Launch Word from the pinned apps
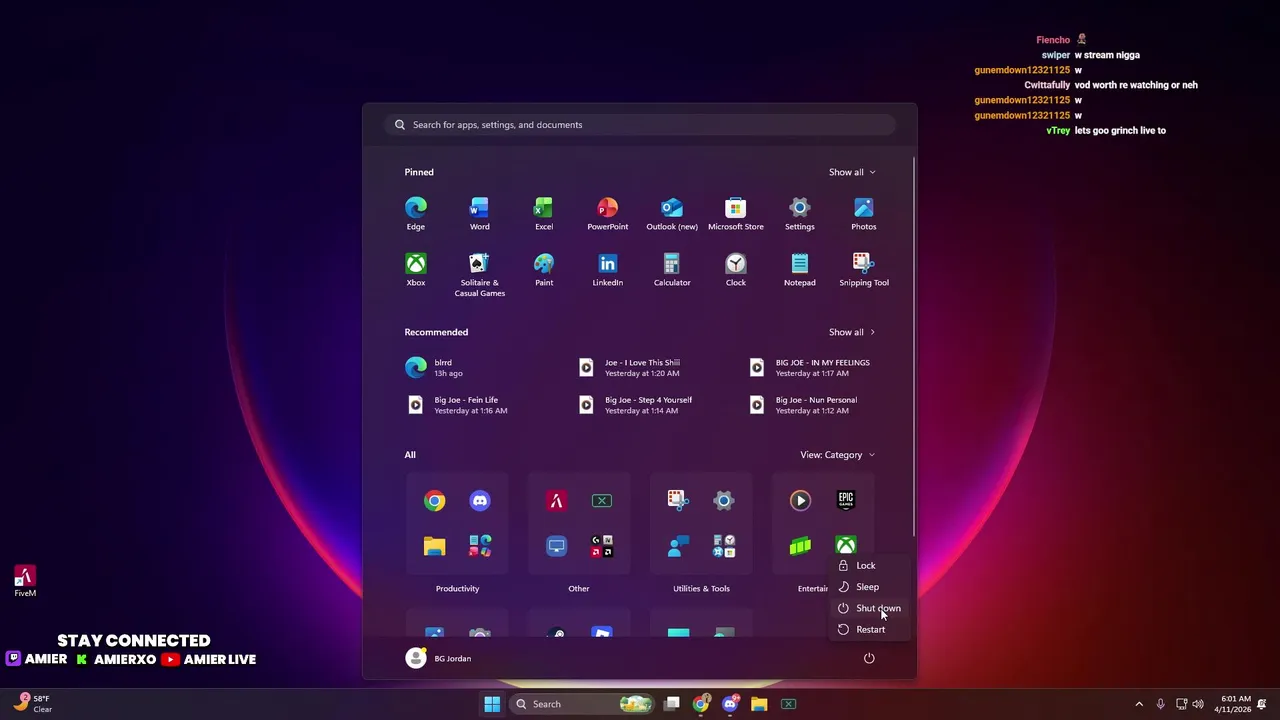 (x=480, y=213)
